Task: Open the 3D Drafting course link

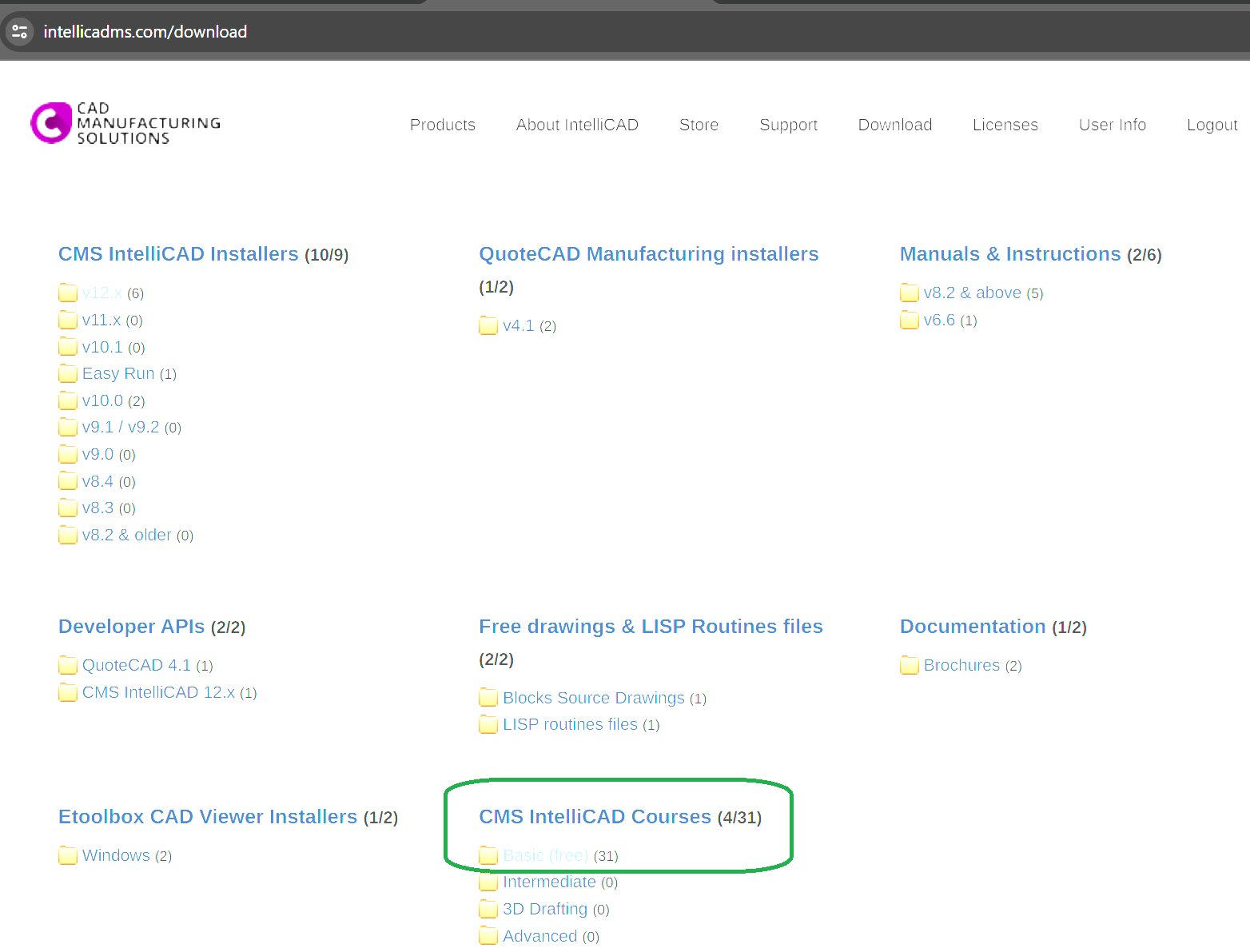Action: click(545, 910)
